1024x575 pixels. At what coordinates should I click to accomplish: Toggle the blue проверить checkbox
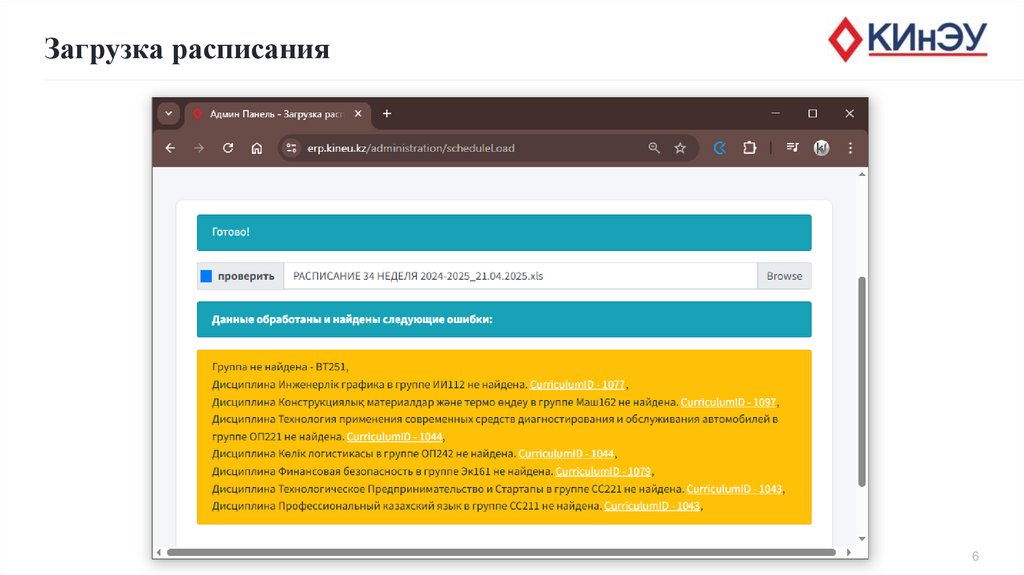tap(206, 276)
